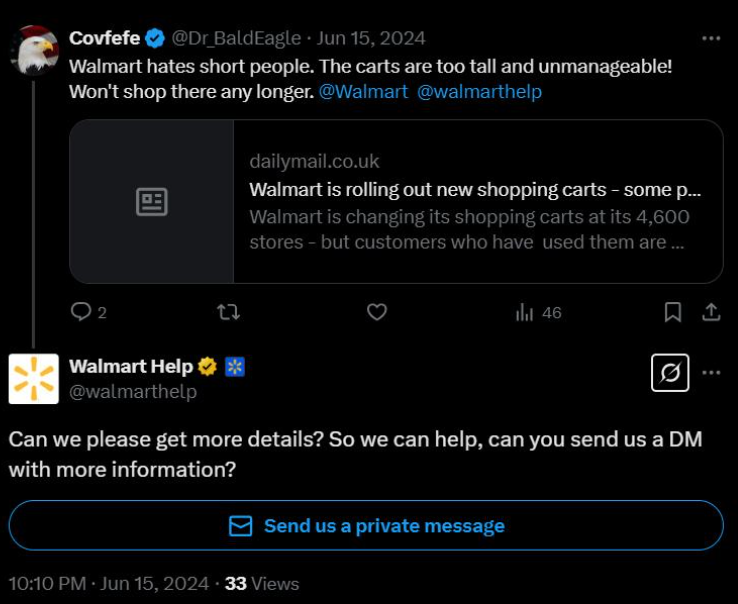
Task: Like the Covfefe post with heart icon
Action: [x=377, y=312]
